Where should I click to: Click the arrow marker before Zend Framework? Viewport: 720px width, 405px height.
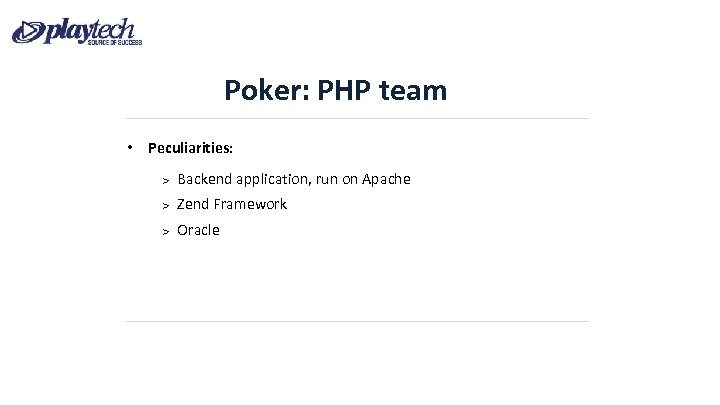pos(165,205)
